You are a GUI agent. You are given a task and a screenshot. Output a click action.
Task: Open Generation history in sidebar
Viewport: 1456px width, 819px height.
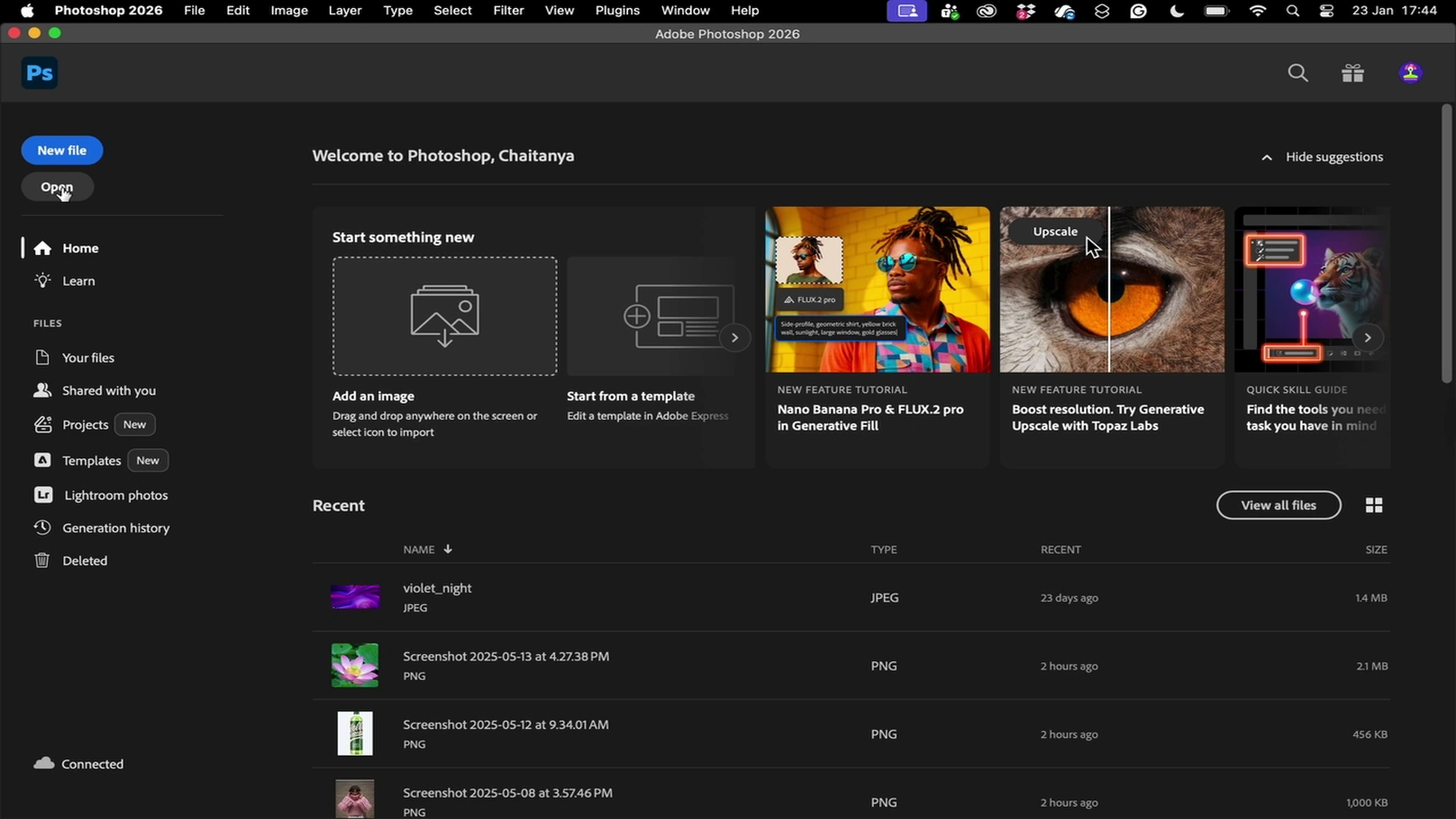pyautogui.click(x=115, y=528)
